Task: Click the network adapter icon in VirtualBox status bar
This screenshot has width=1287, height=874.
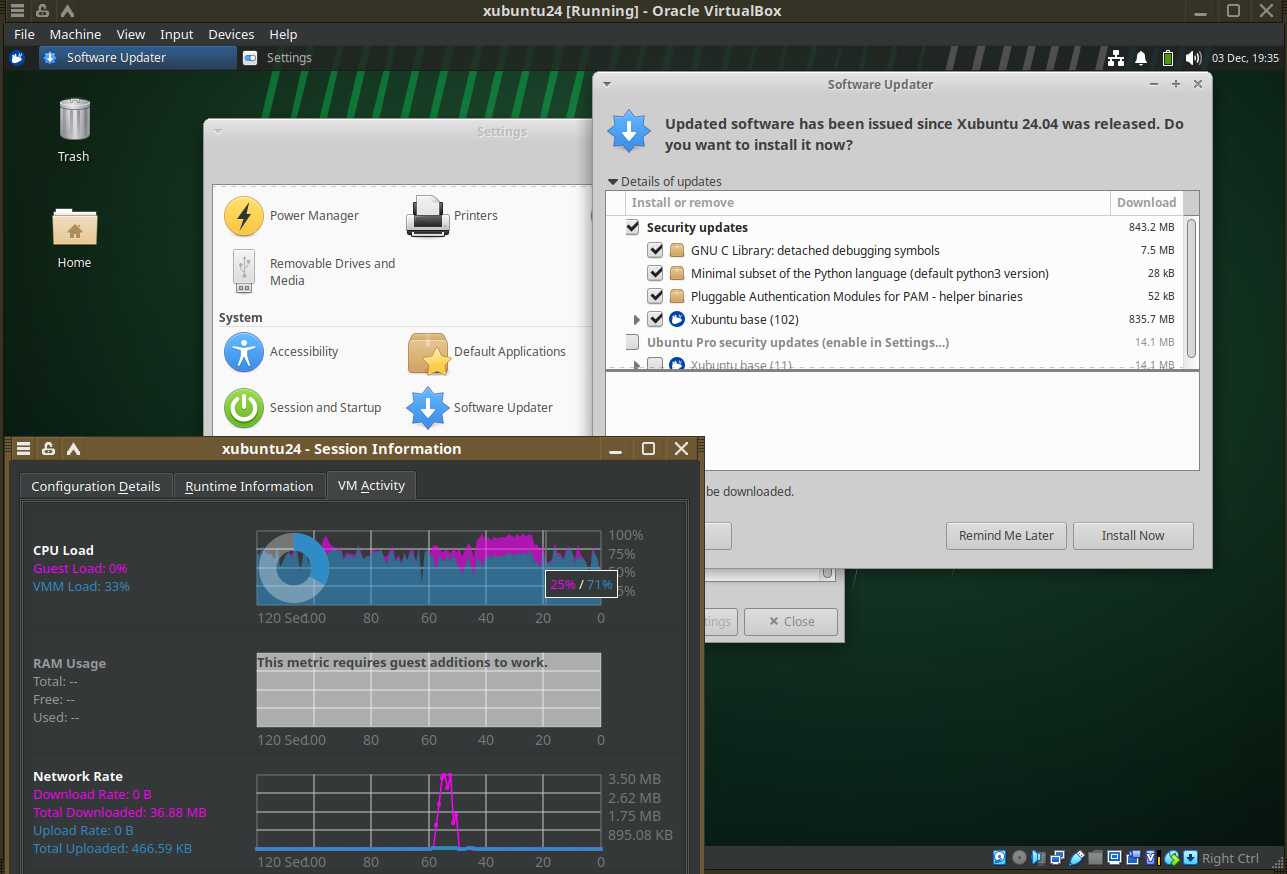Action: coord(1057,858)
